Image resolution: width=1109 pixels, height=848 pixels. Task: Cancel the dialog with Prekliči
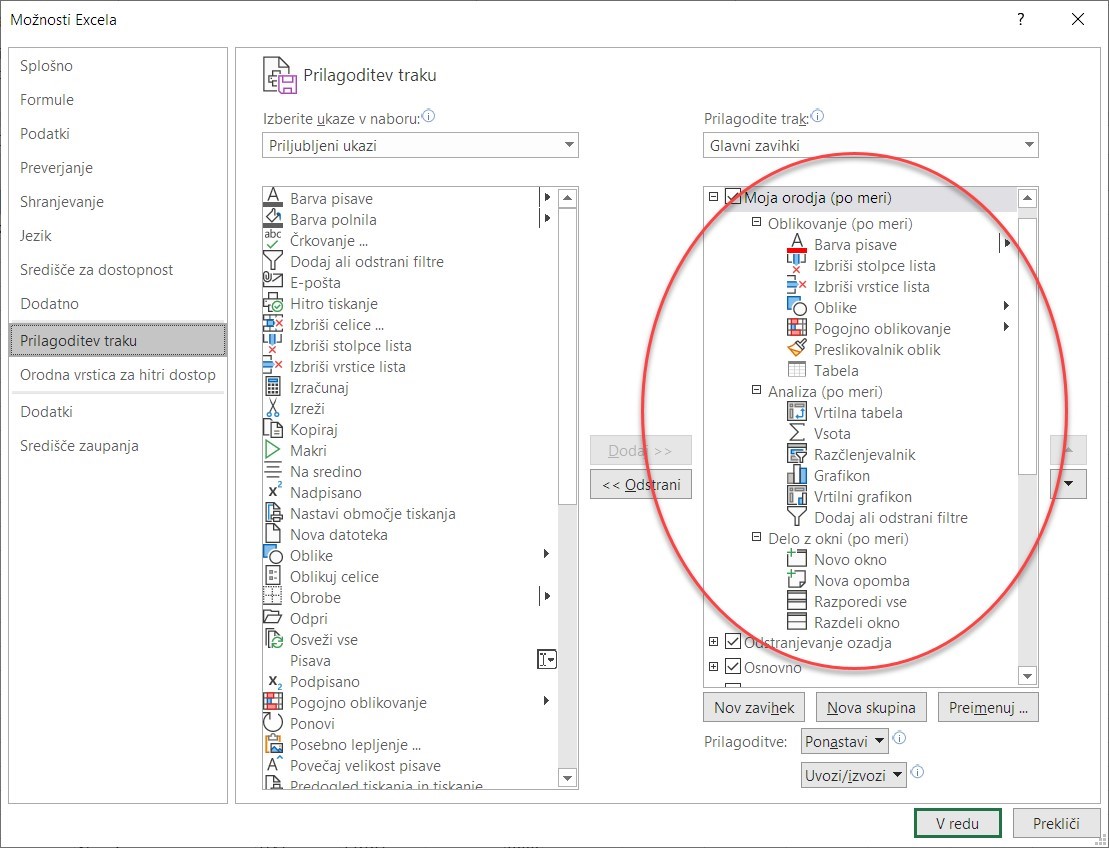[1056, 823]
